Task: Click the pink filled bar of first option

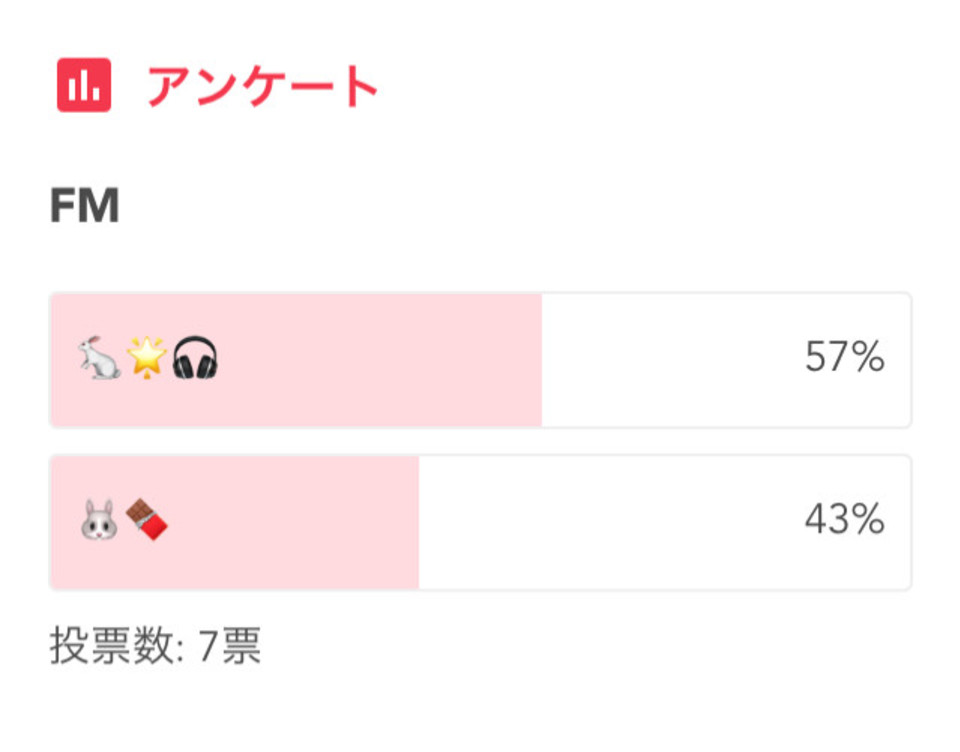Action: [x=296, y=360]
